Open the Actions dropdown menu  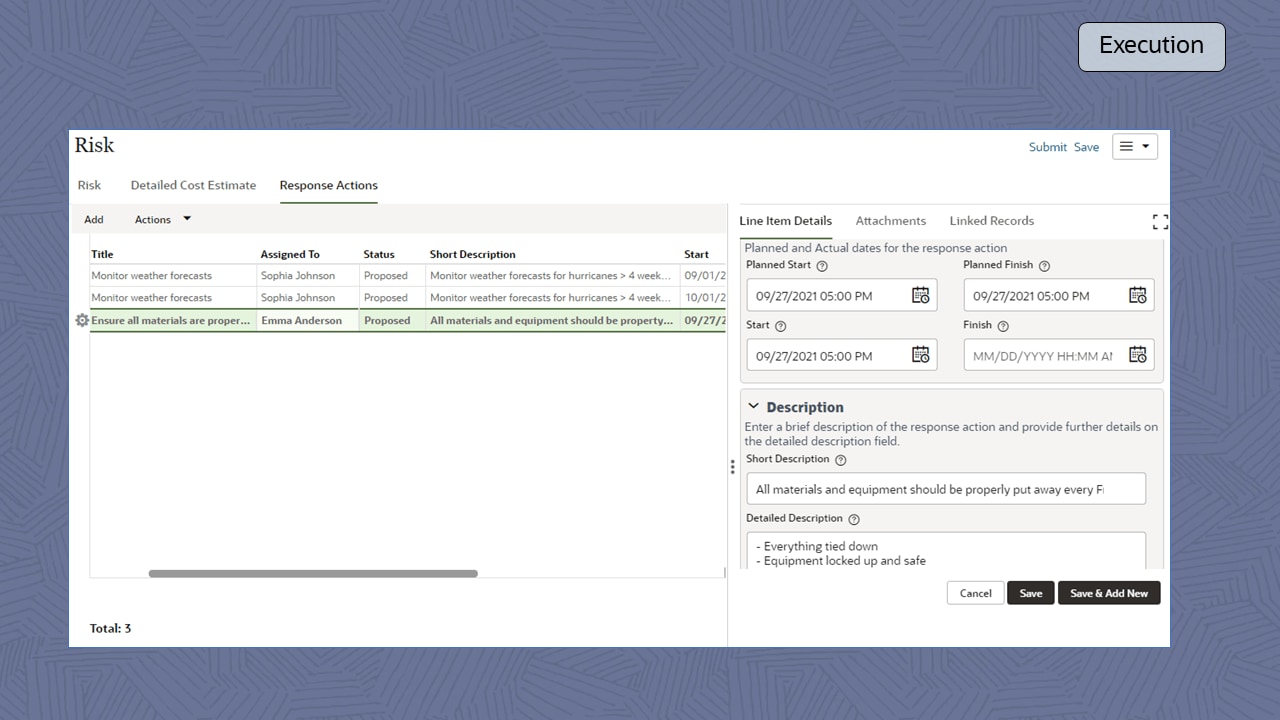click(x=162, y=220)
